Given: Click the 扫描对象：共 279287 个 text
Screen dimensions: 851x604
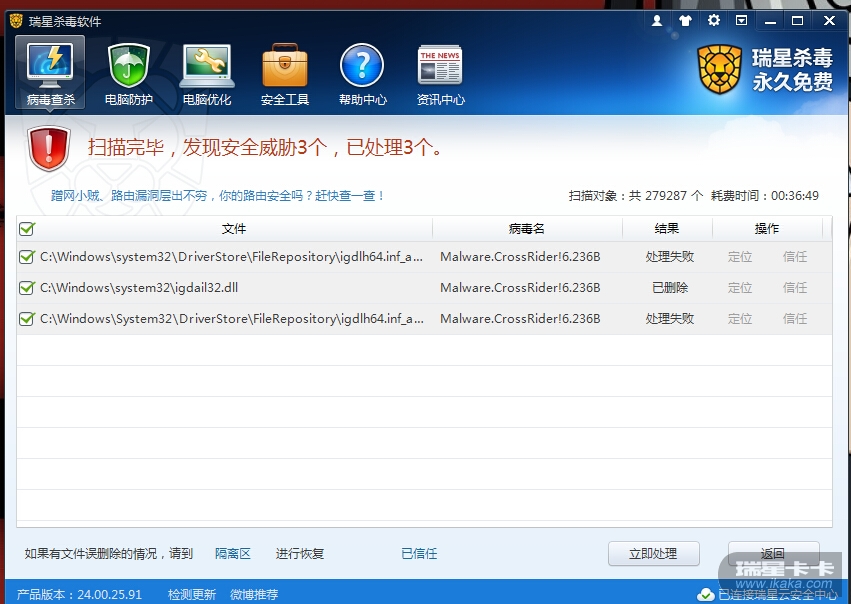Looking at the screenshot, I should (x=636, y=195).
